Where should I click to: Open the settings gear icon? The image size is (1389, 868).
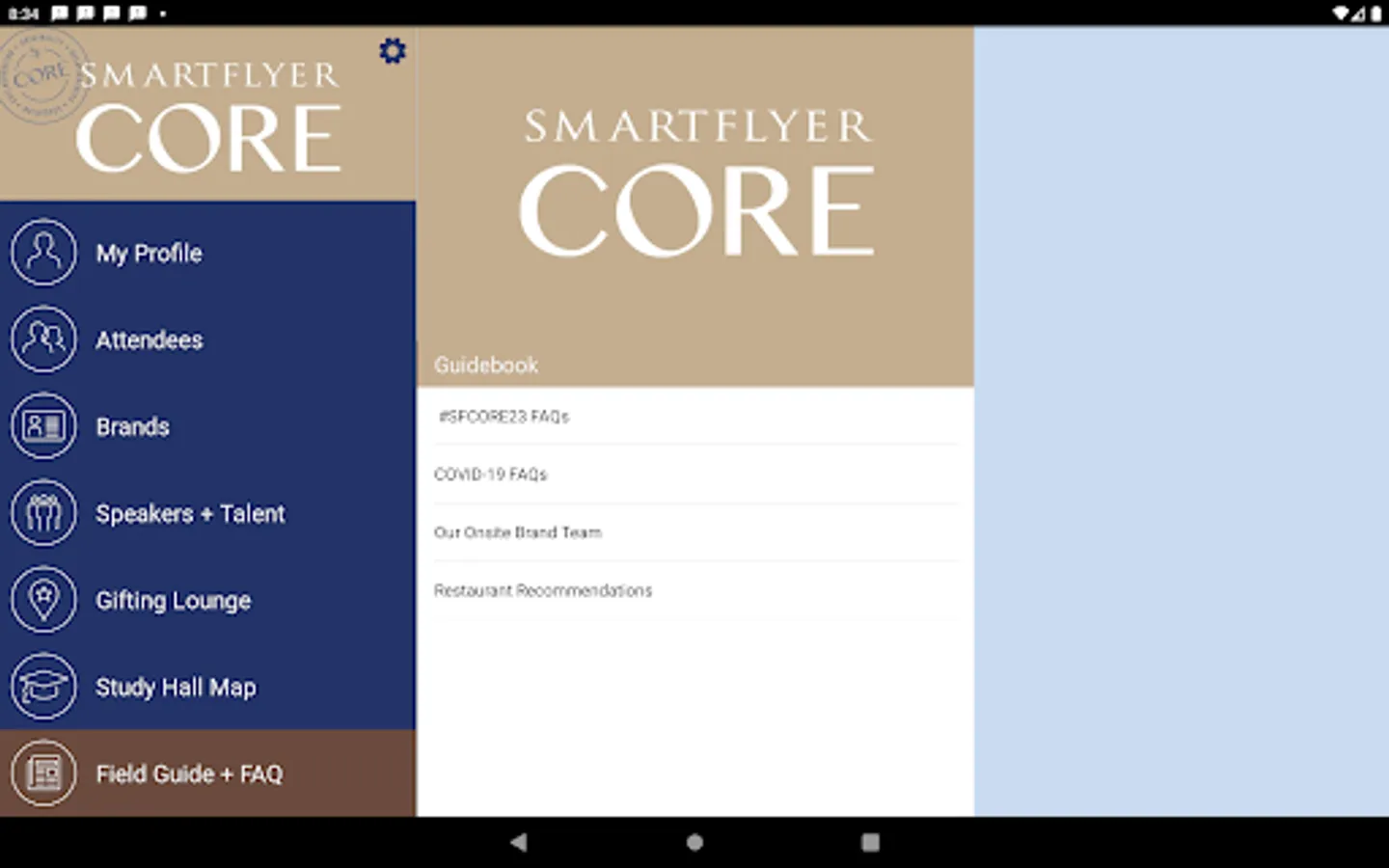point(393,50)
